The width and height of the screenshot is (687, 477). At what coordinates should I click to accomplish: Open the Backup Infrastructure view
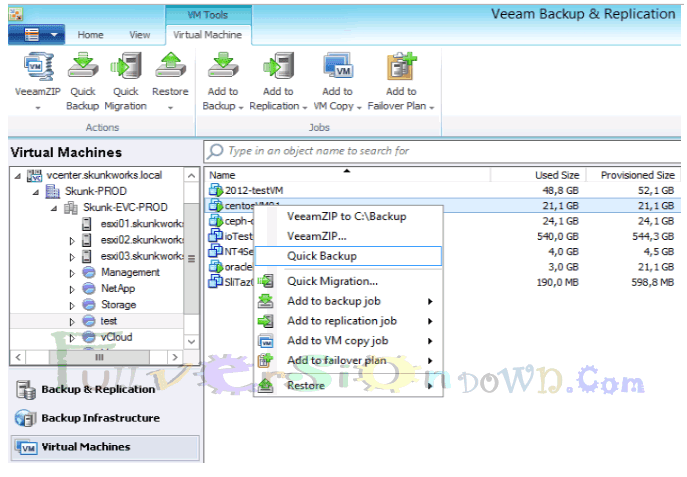(105, 418)
